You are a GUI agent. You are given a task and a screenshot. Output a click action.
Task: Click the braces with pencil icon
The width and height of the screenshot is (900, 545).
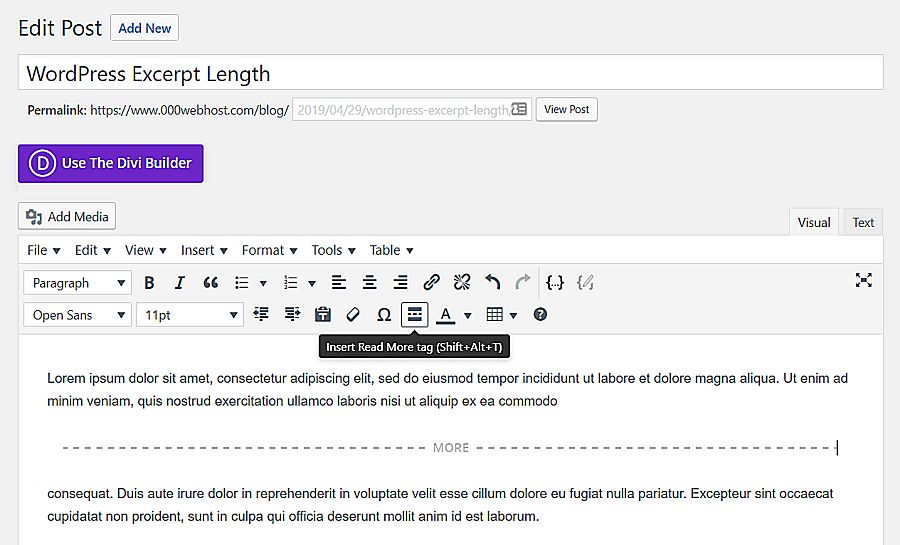(585, 283)
